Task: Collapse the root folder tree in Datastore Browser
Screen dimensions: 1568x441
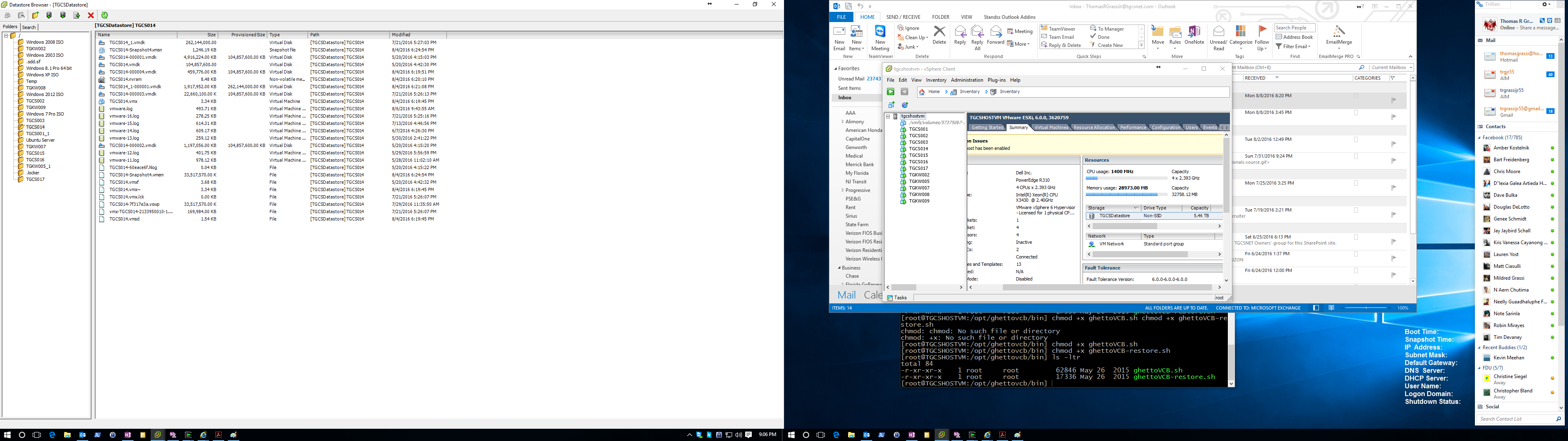Action: tap(6, 36)
